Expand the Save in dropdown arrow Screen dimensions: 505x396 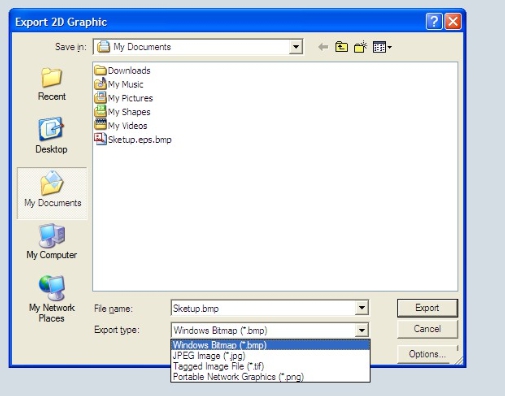tap(296, 47)
